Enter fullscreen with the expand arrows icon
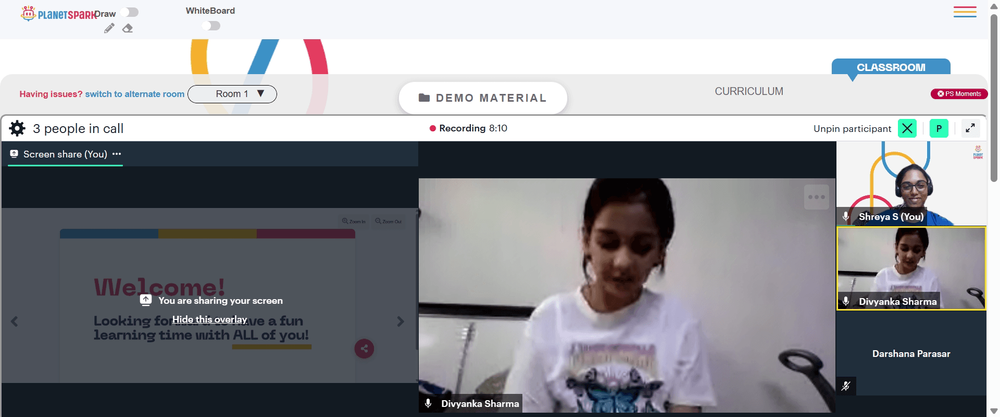 click(x=970, y=128)
